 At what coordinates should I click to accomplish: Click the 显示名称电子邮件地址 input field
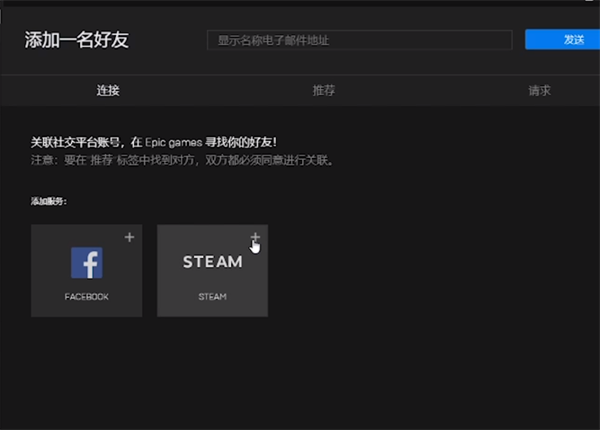360,40
